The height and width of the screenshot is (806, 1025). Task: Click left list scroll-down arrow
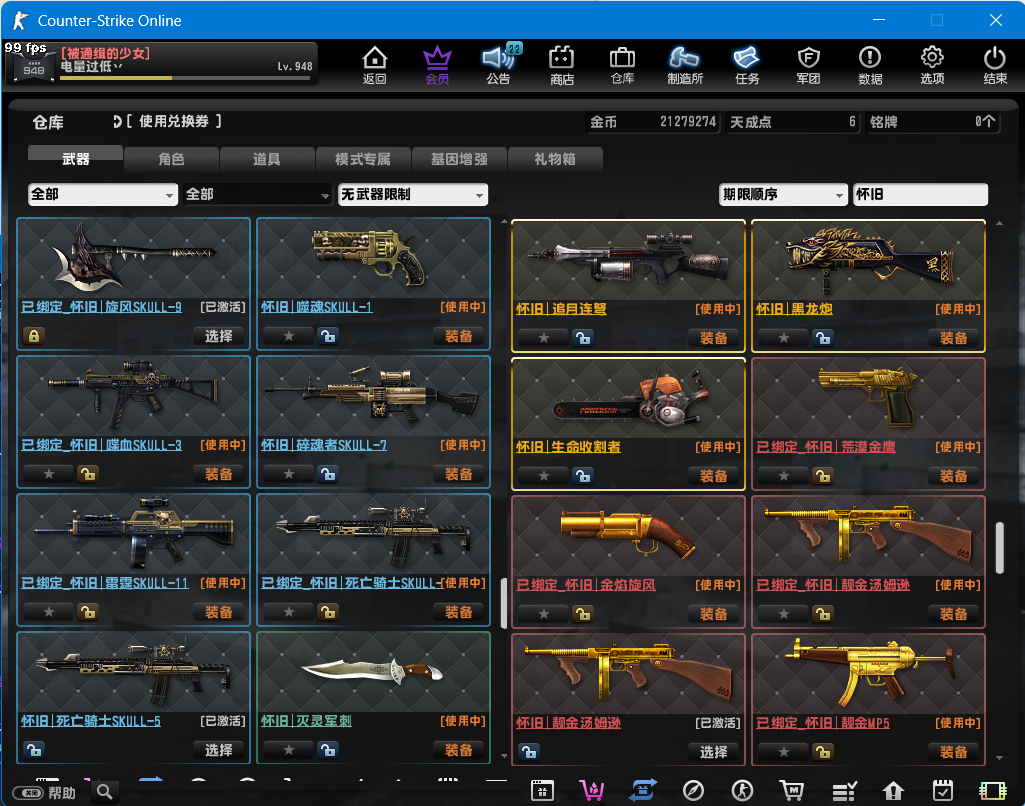coord(504,756)
